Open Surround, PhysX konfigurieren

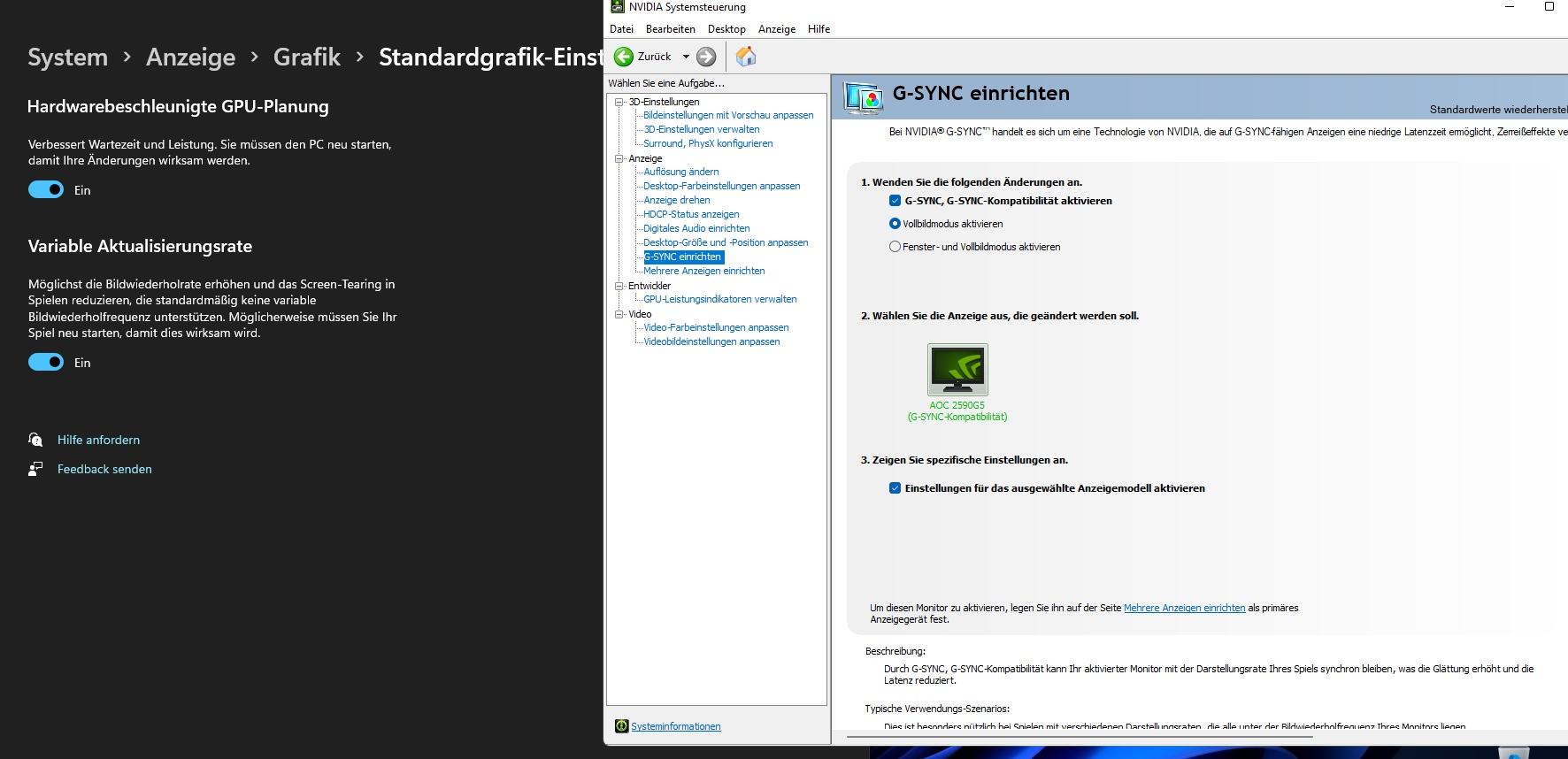(708, 143)
